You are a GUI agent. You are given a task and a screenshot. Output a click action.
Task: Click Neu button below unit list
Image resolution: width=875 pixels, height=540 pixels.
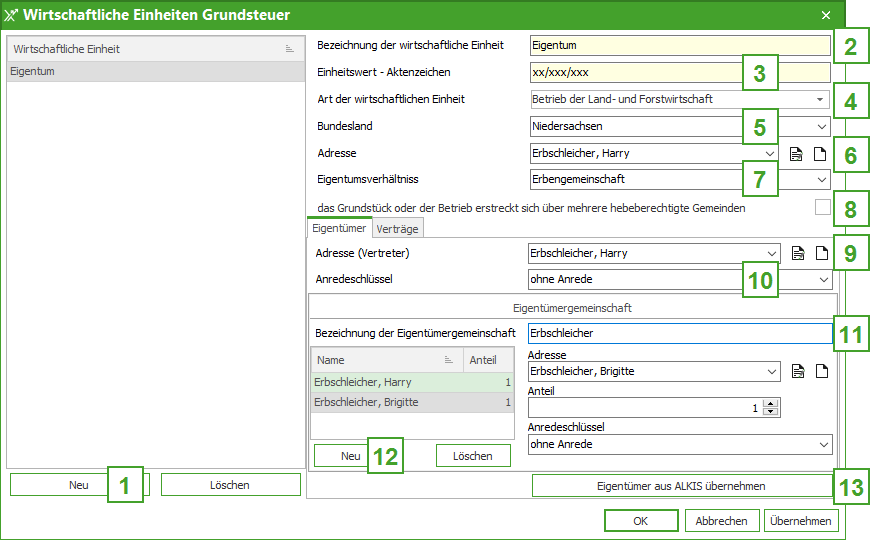(x=80, y=485)
